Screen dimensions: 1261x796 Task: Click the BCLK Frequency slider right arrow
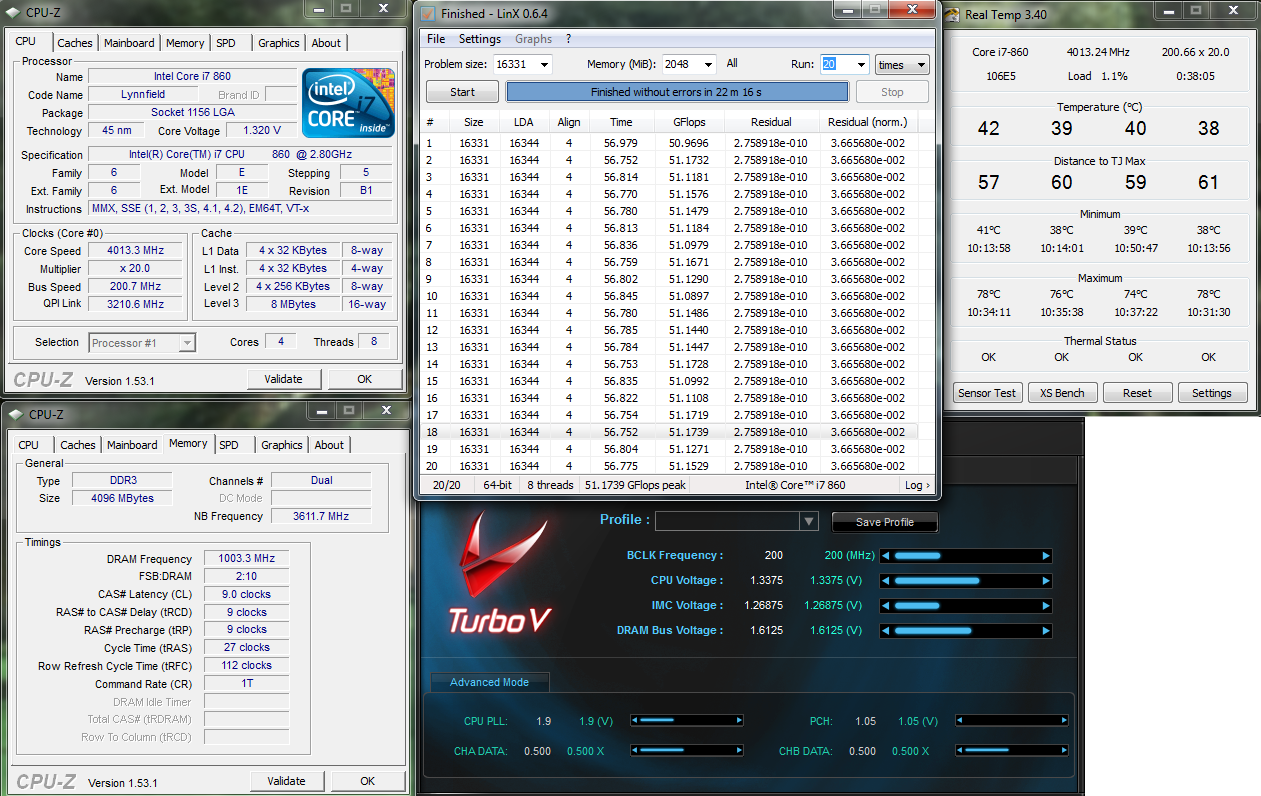pyautogui.click(x=1046, y=556)
